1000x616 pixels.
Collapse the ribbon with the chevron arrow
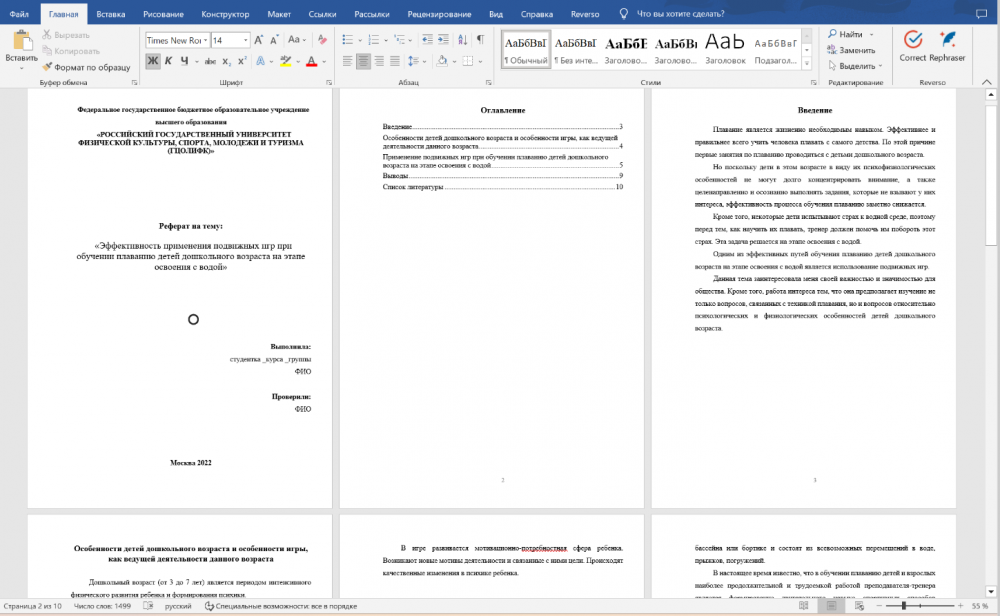click(987, 82)
